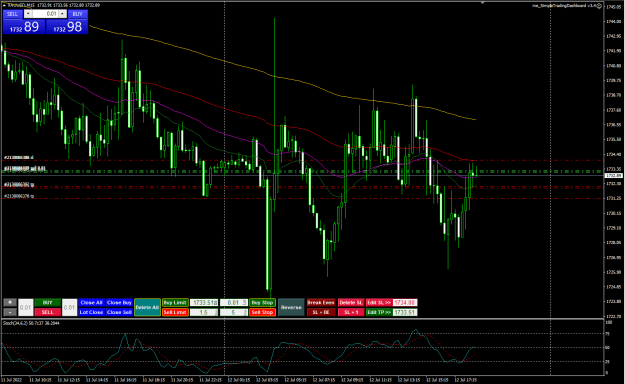Click the stochastic level 75 scale label
This screenshot has width=625, height=384.
point(607,334)
